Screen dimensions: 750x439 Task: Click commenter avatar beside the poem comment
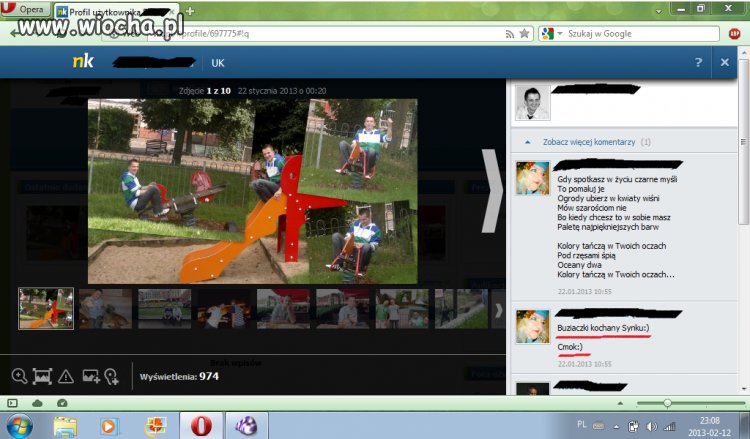tap(532, 178)
